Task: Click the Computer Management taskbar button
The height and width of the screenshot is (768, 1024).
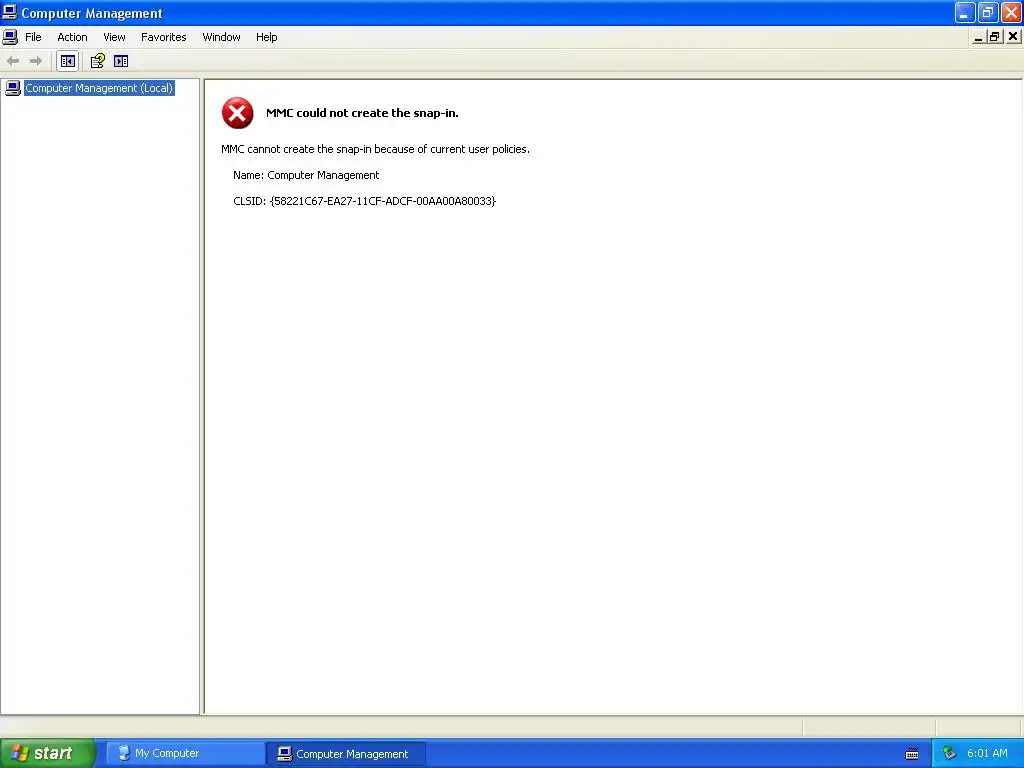Action: coord(346,754)
